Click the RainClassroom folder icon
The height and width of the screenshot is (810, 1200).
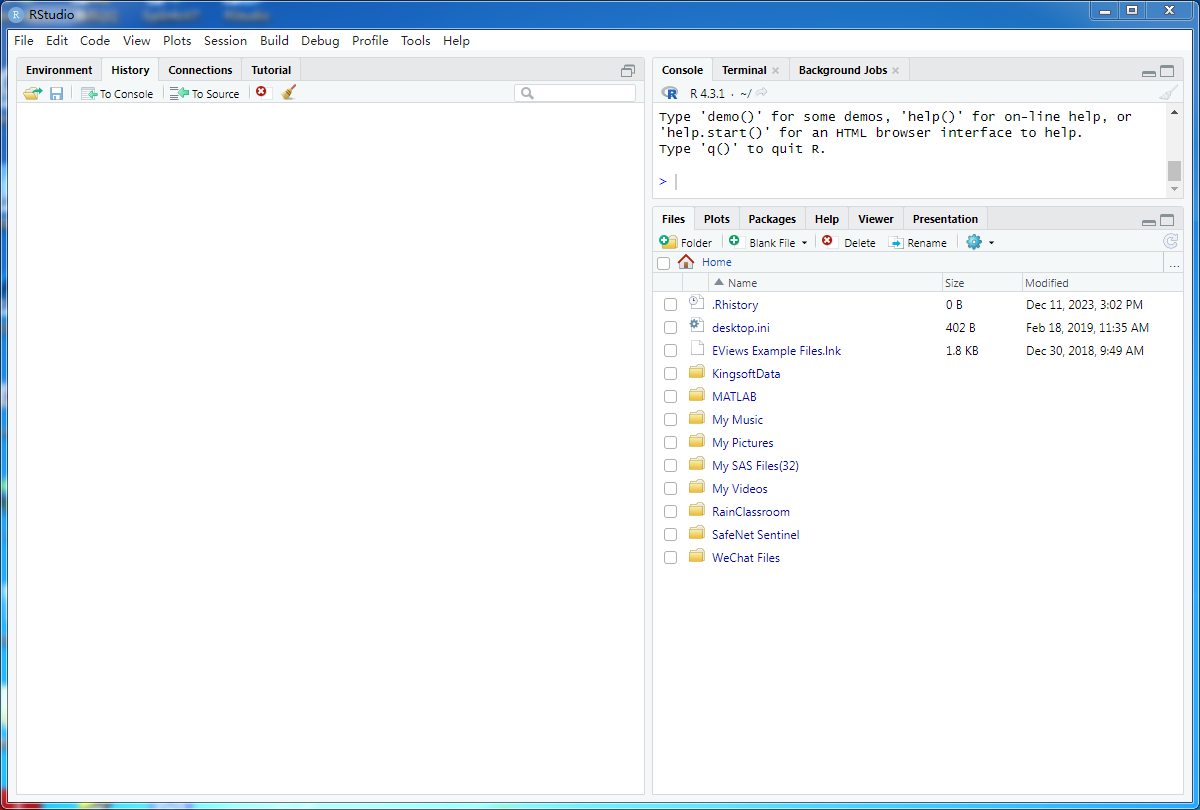point(697,510)
